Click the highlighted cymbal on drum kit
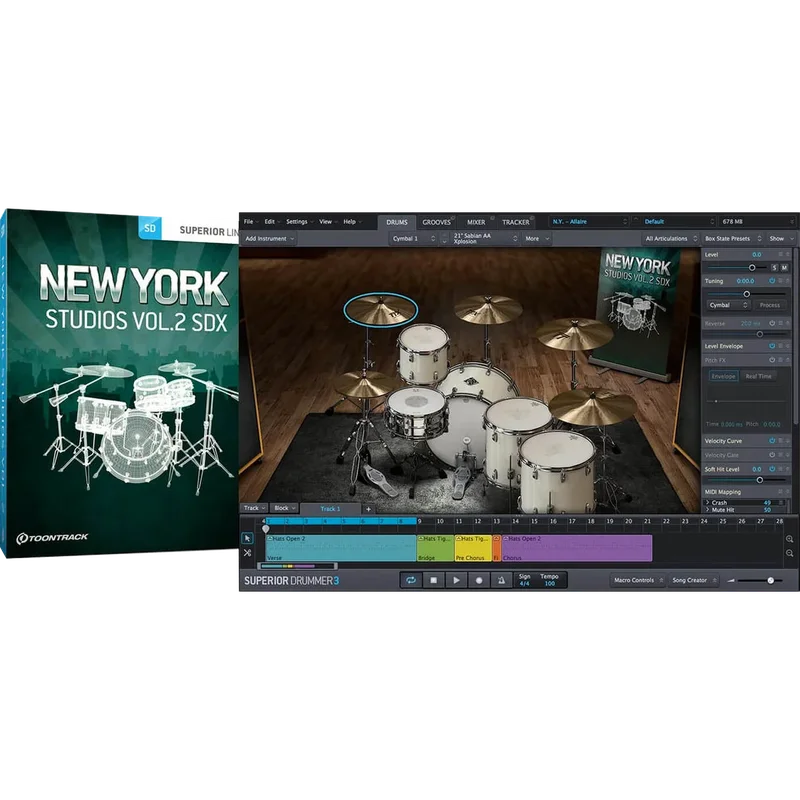The image size is (800, 800). (x=381, y=309)
